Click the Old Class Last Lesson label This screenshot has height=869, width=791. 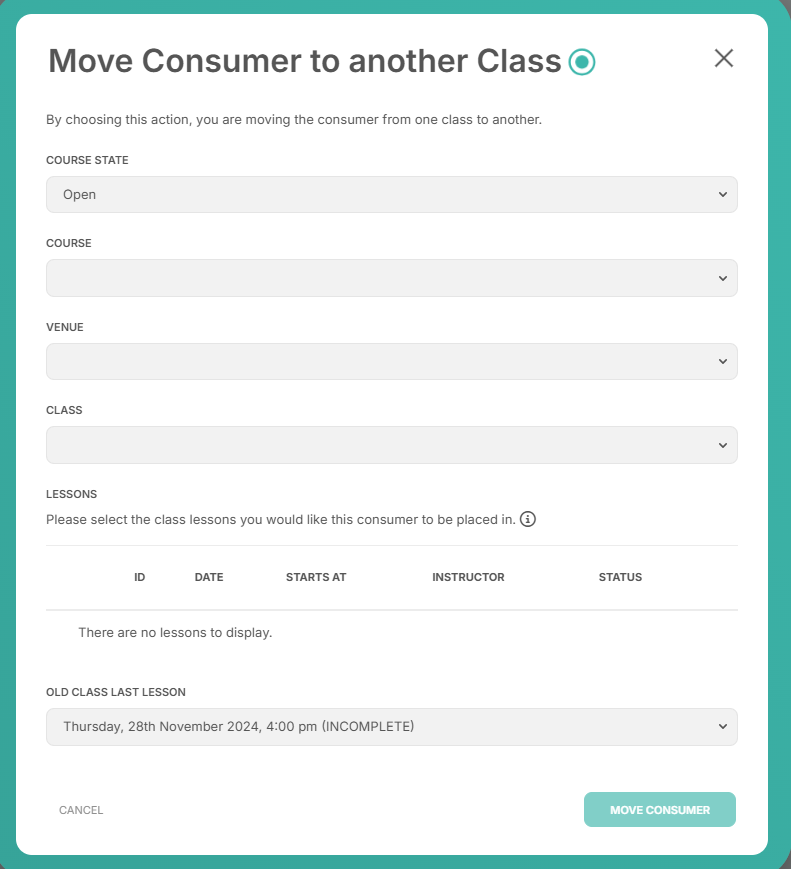pyautogui.click(x=116, y=692)
